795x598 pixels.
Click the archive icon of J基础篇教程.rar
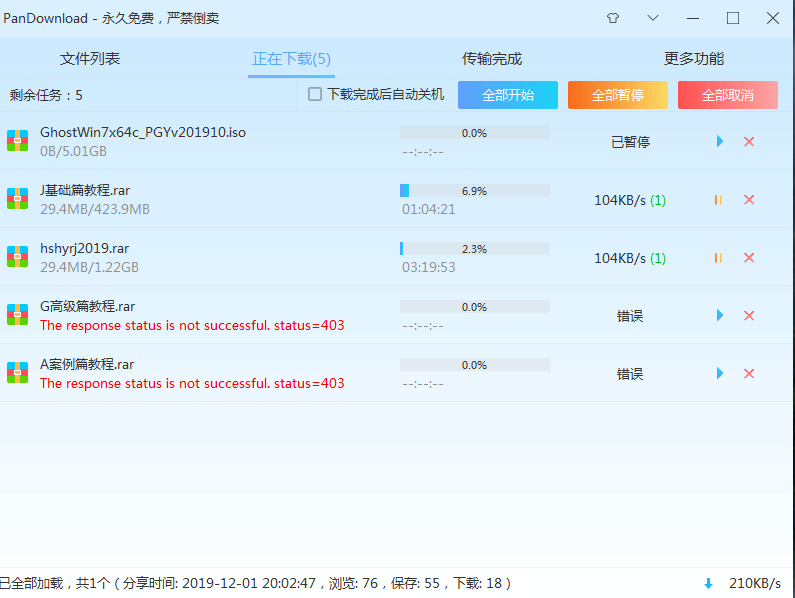(17, 198)
